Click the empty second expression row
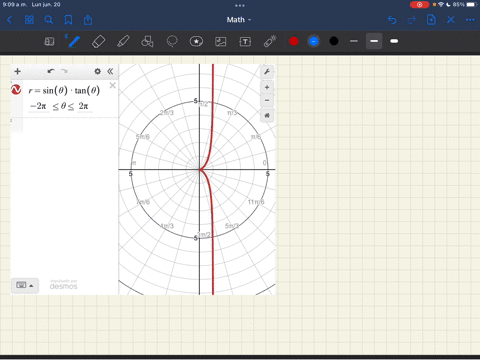480x360 pixels. point(64,125)
